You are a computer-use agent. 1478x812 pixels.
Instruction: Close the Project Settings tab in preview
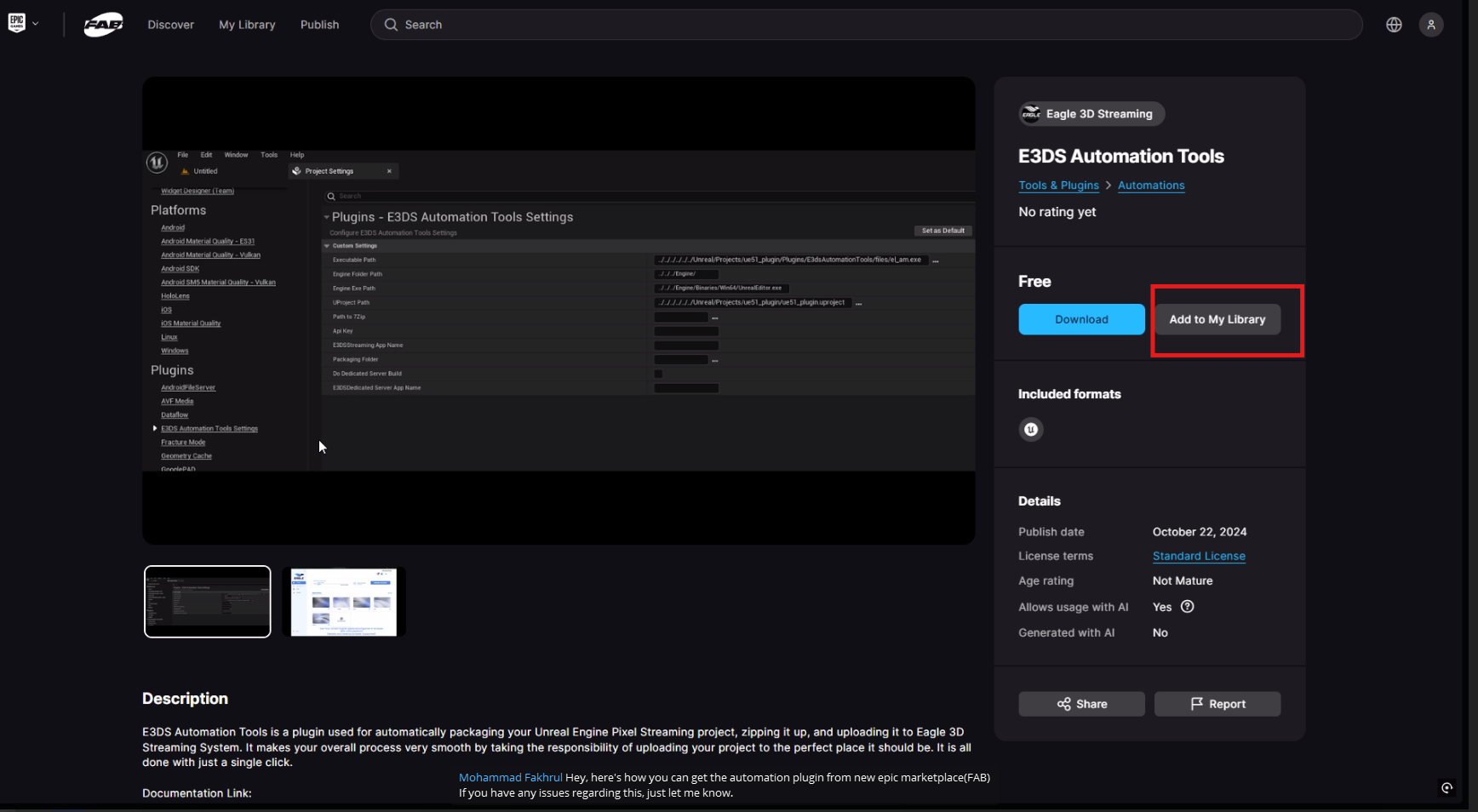click(x=390, y=171)
